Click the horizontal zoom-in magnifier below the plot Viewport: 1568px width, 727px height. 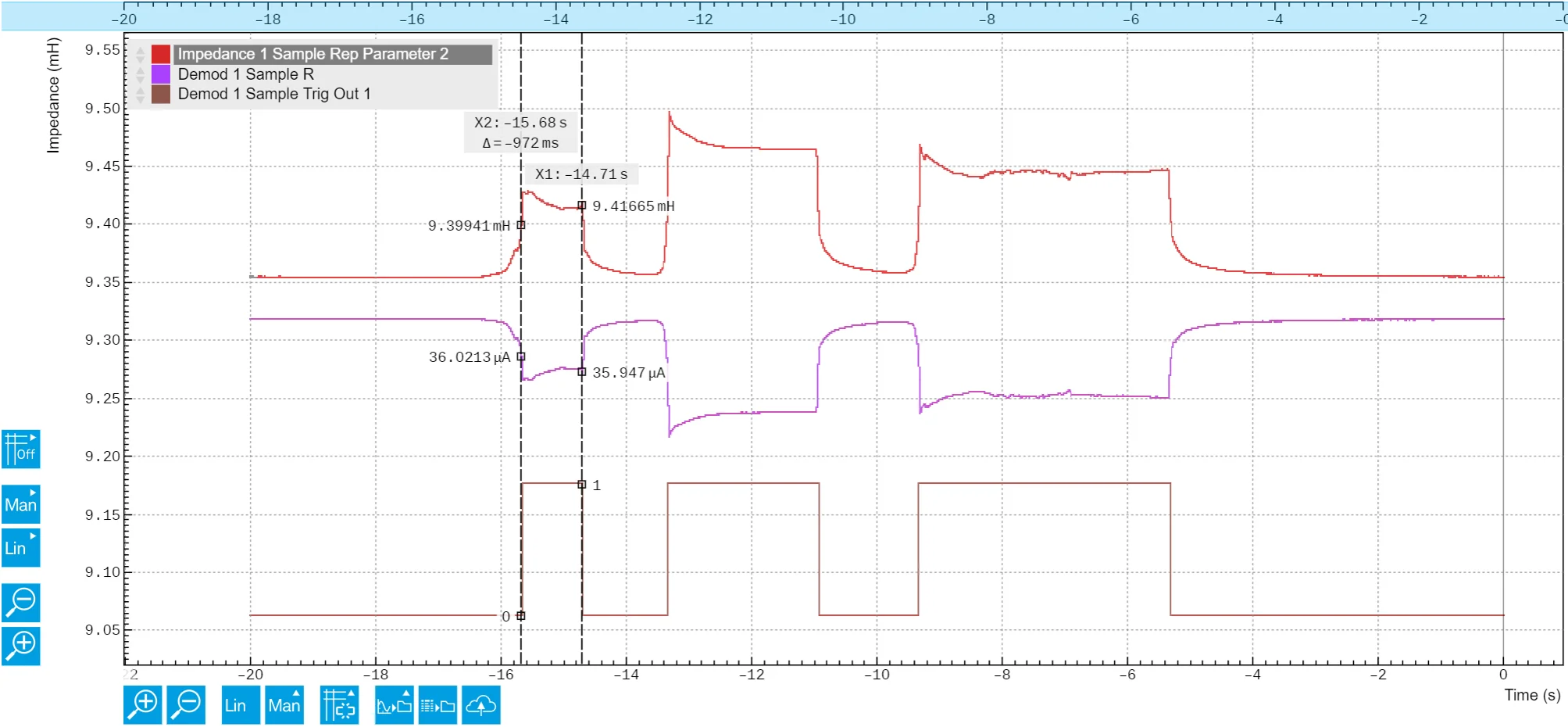tap(142, 705)
